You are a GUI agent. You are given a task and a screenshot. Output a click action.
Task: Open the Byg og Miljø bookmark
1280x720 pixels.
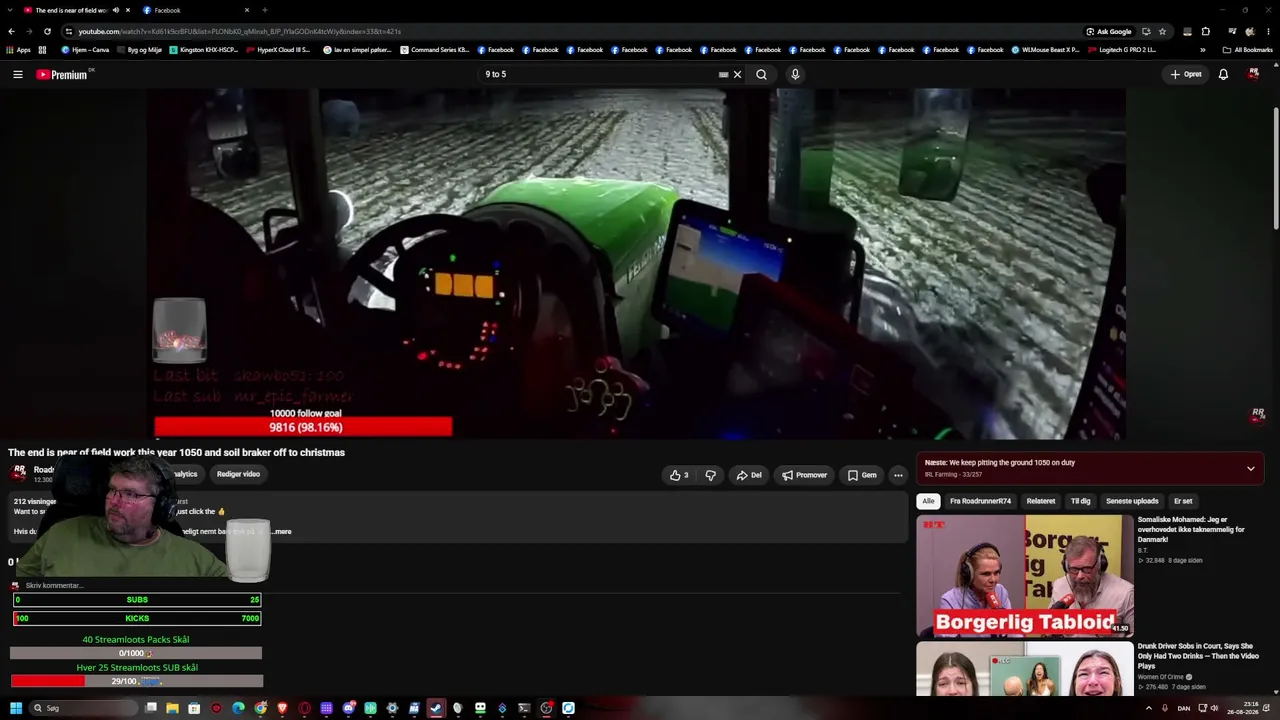(x=139, y=50)
